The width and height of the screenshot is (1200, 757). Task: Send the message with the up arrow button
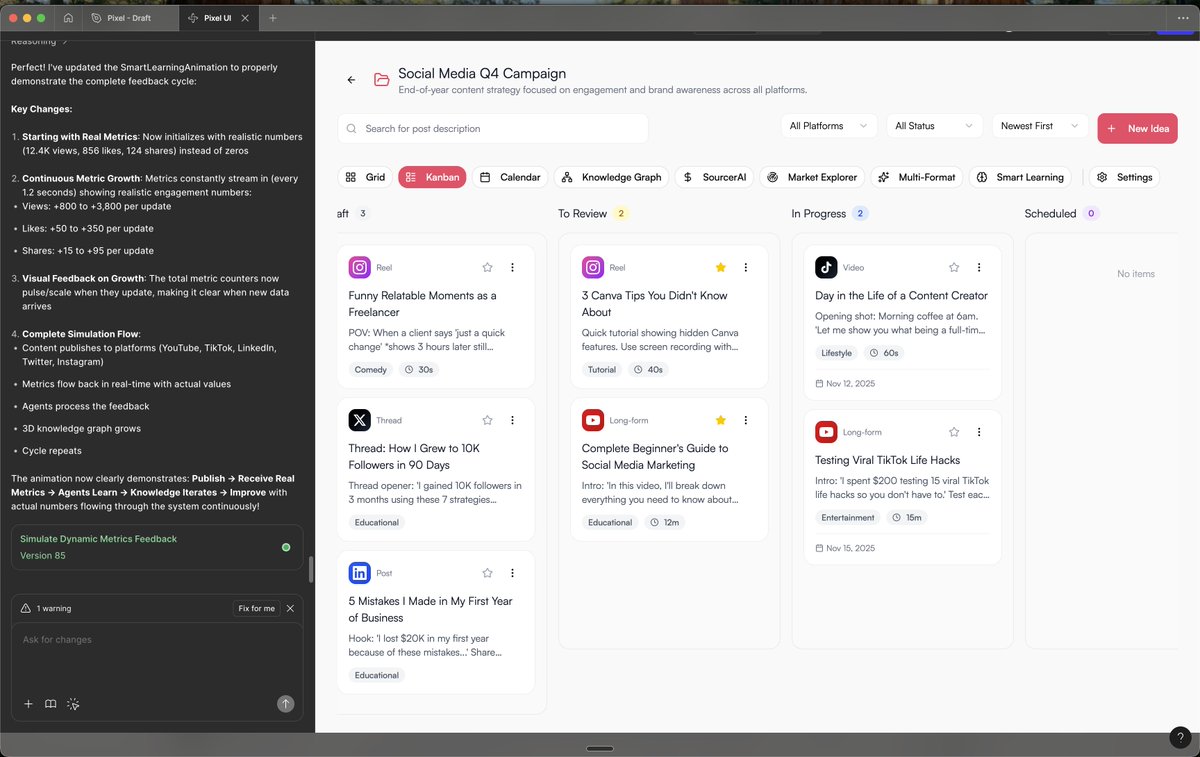[x=286, y=704]
